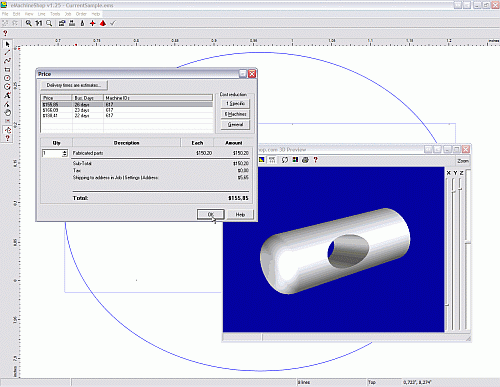500x387 pixels.
Task: Select the straight line drawing tool
Action: pos(7,53)
